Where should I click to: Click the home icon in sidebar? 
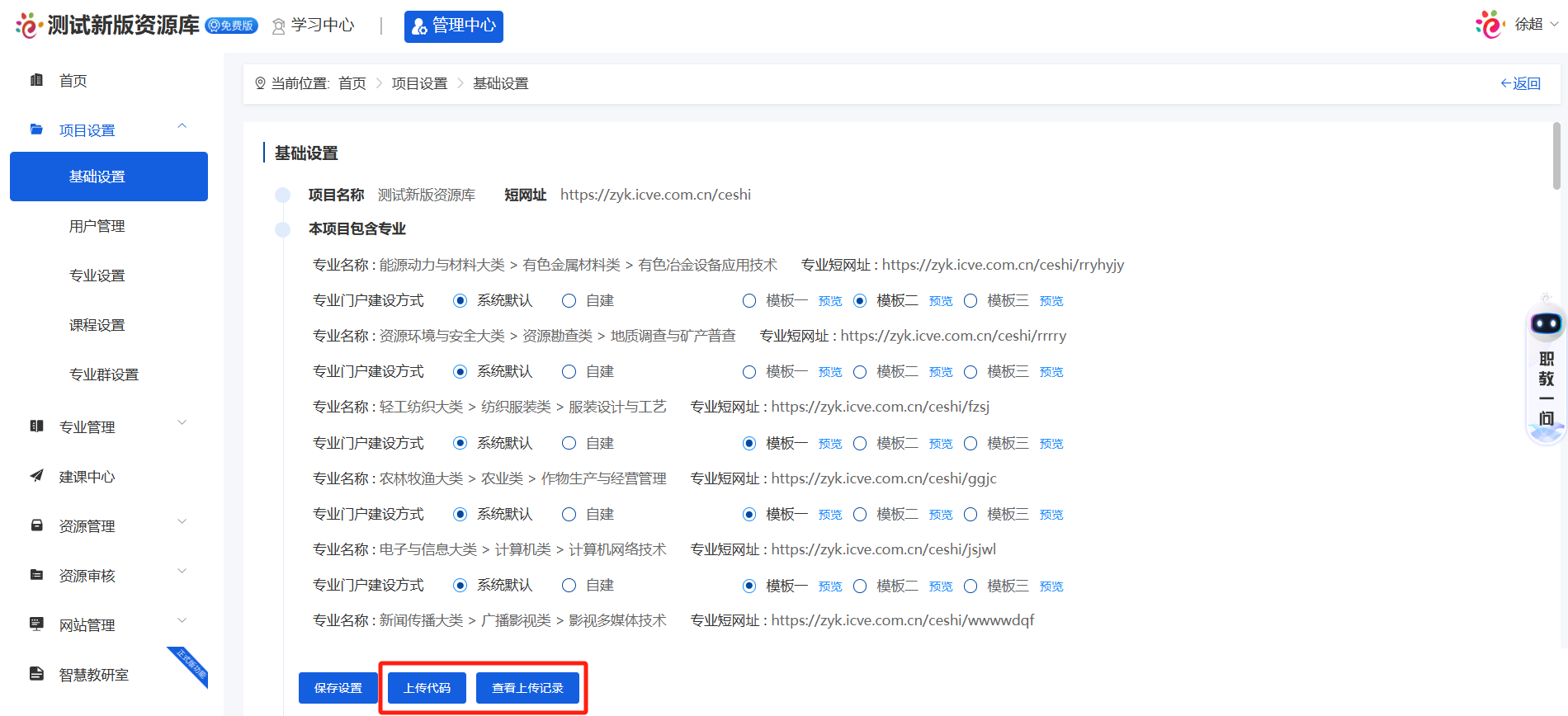(36, 80)
